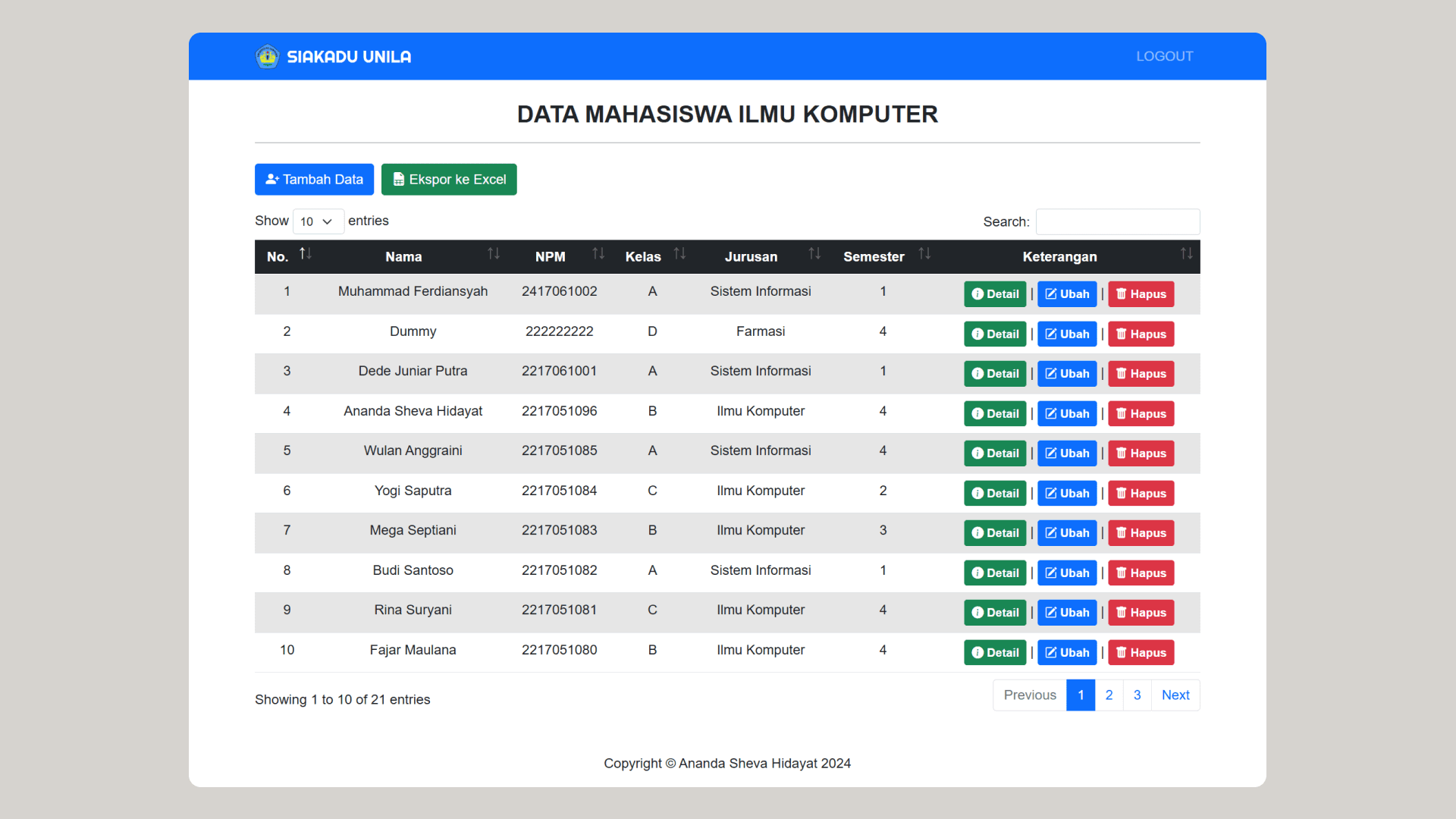This screenshot has height=819, width=1456.
Task: Export table with Ekspor ke Excel
Action: (x=449, y=180)
